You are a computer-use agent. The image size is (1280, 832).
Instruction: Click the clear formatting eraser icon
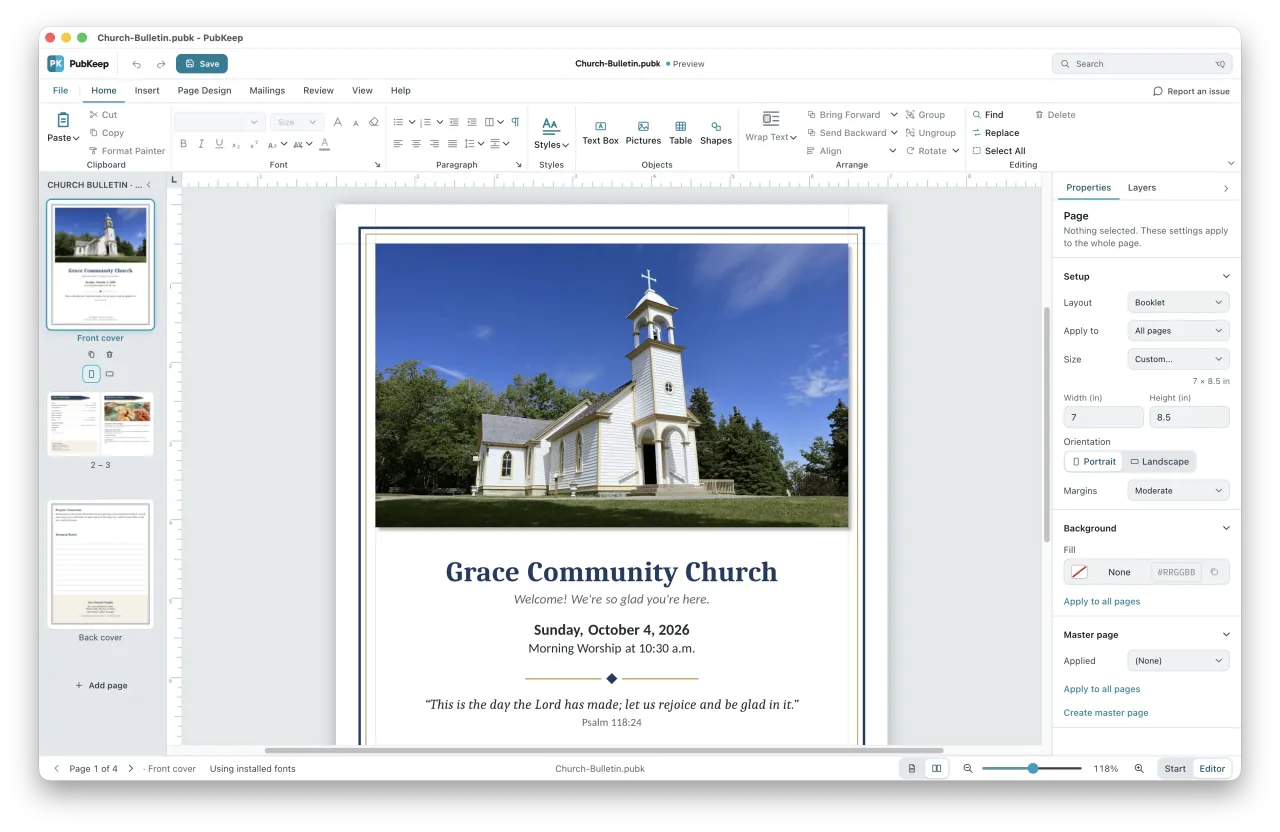click(374, 122)
